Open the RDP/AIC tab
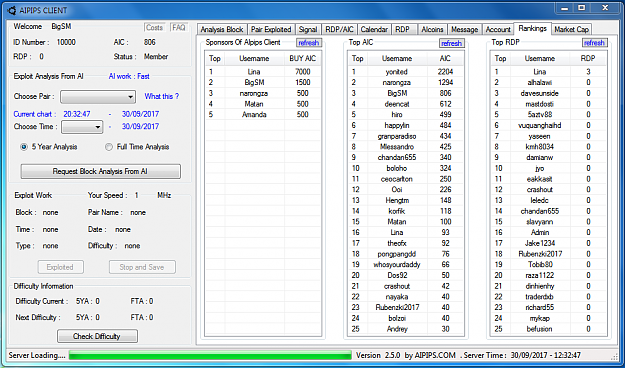 pos(339,30)
